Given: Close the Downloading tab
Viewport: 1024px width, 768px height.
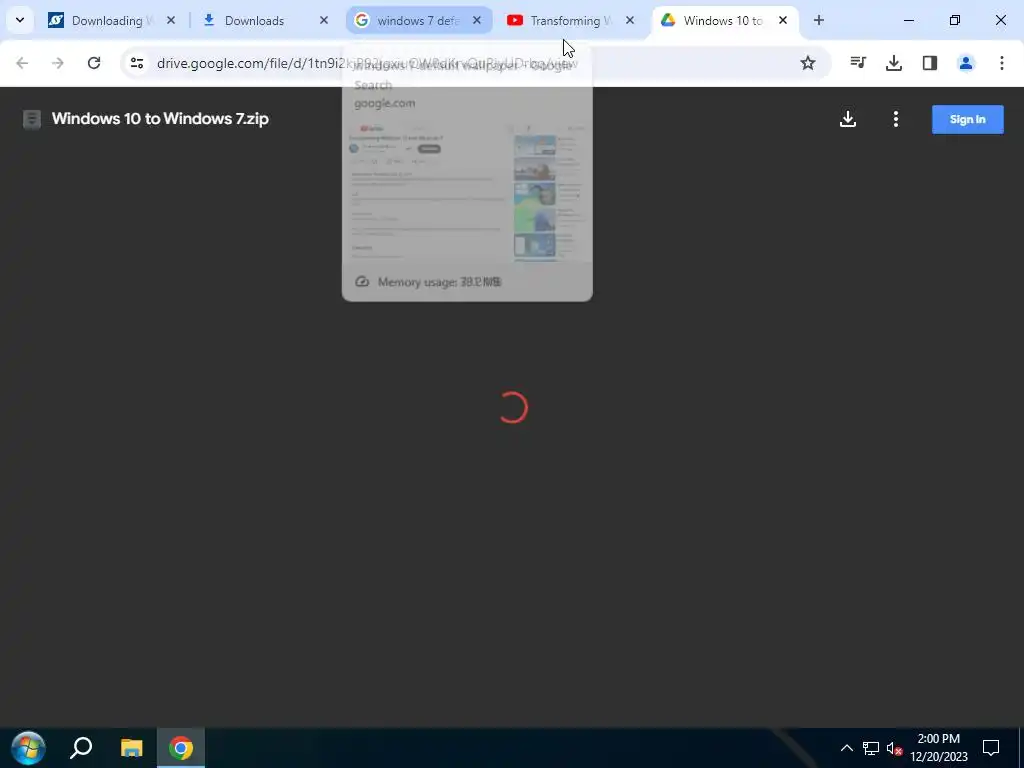Looking at the screenshot, I should coord(170,20).
